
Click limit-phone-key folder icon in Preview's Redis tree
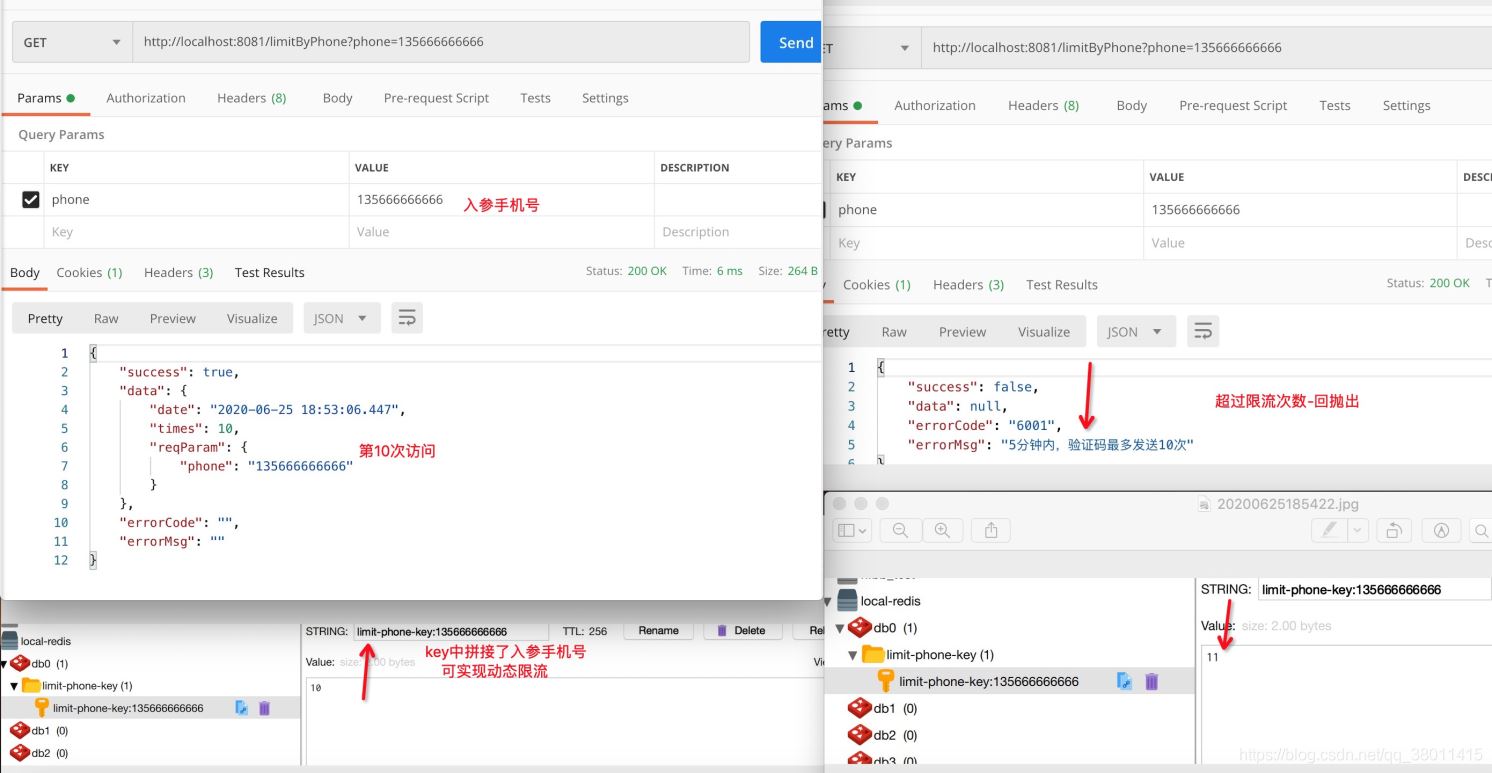click(x=873, y=654)
